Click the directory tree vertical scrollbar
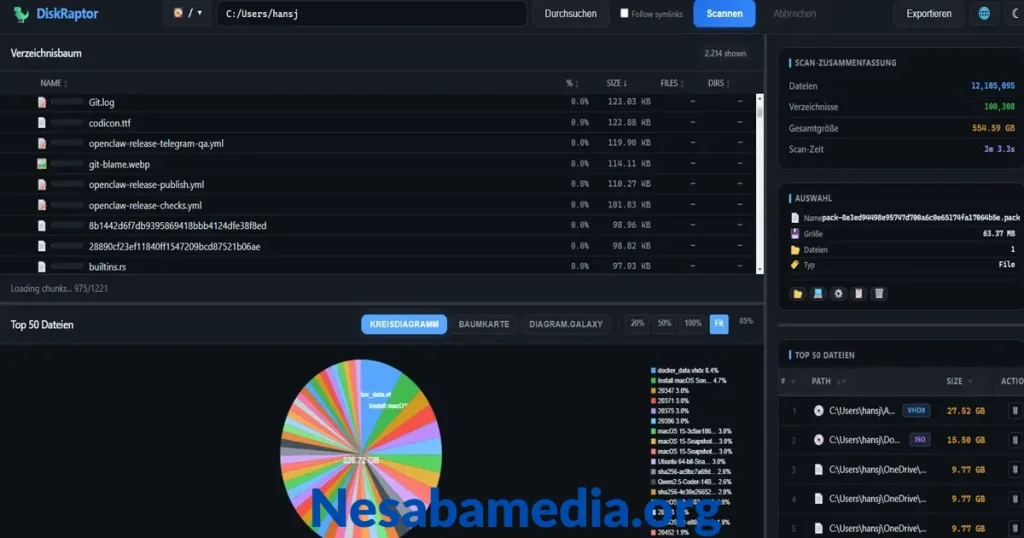The image size is (1024, 538). pos(760,183)
